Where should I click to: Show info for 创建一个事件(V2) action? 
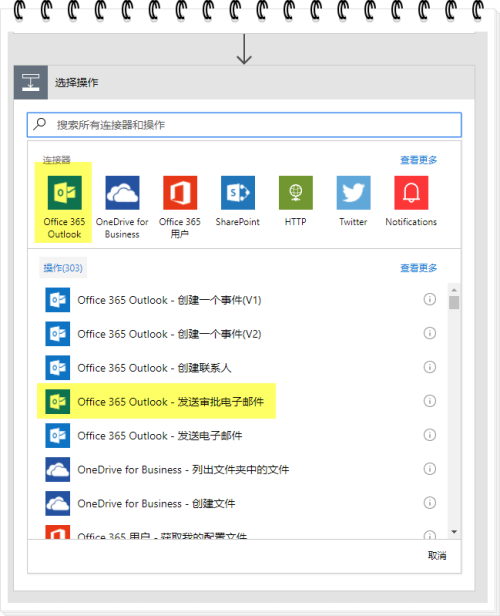click(x=430, y=333)
